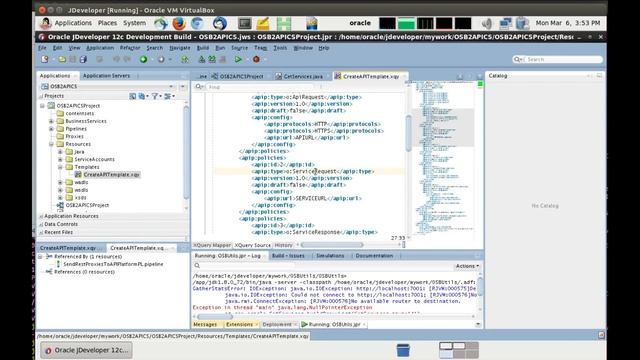Click the New file toolbar icon
The height and width of the screenshot is (360, 640).
45,60
